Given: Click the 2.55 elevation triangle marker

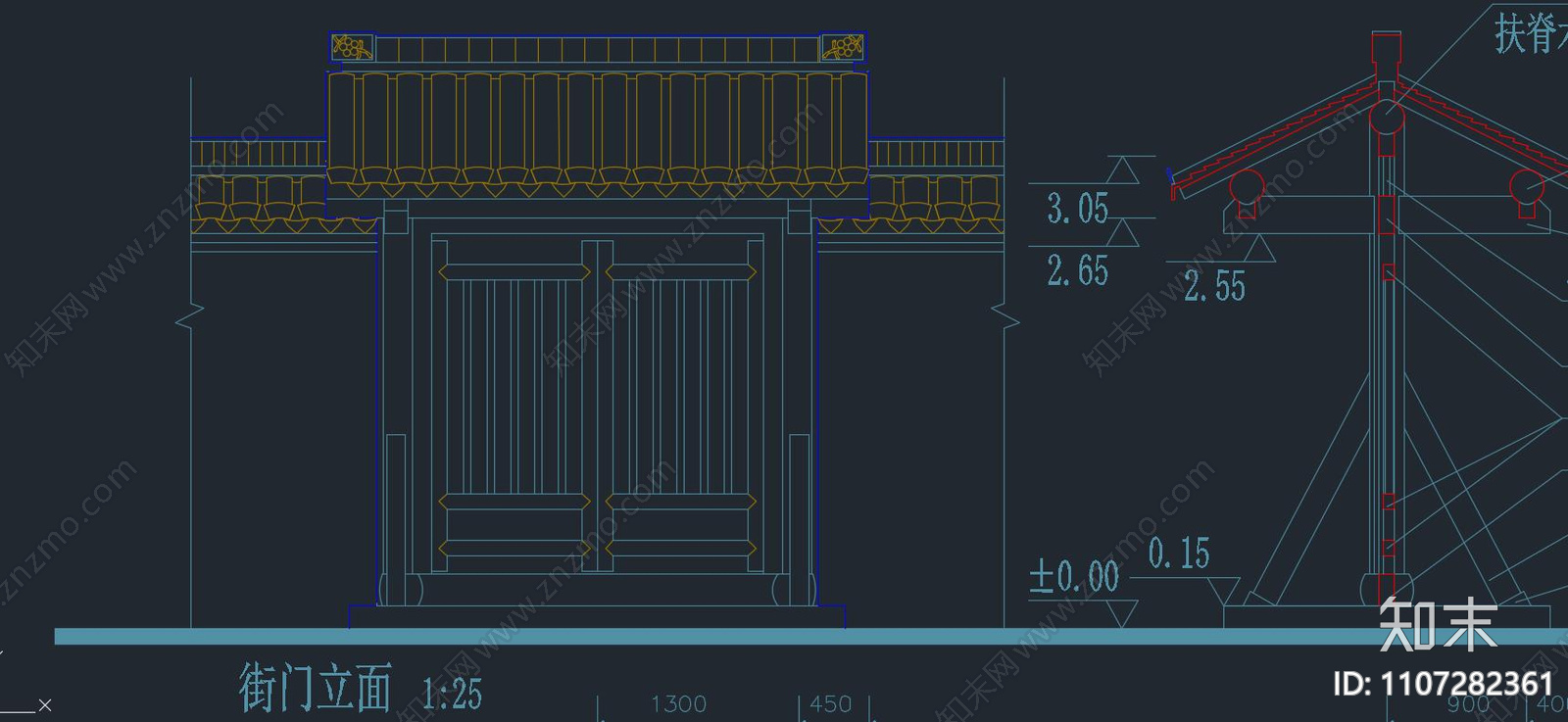Looking at the screenshot, I should pyautogui.click(x=1259, y=249).
